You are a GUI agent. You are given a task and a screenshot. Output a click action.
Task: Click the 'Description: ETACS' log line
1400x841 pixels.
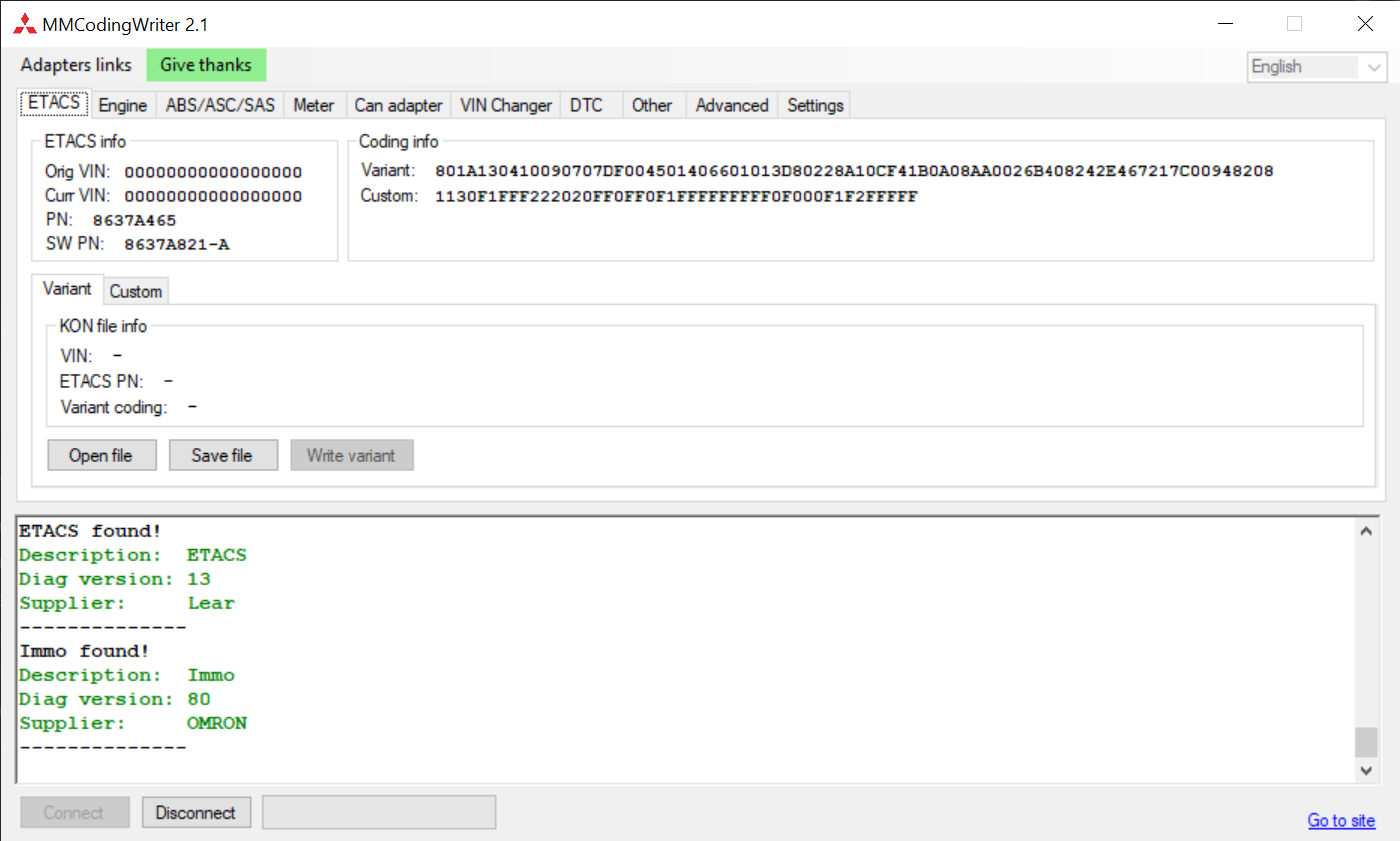click(133, 555)
